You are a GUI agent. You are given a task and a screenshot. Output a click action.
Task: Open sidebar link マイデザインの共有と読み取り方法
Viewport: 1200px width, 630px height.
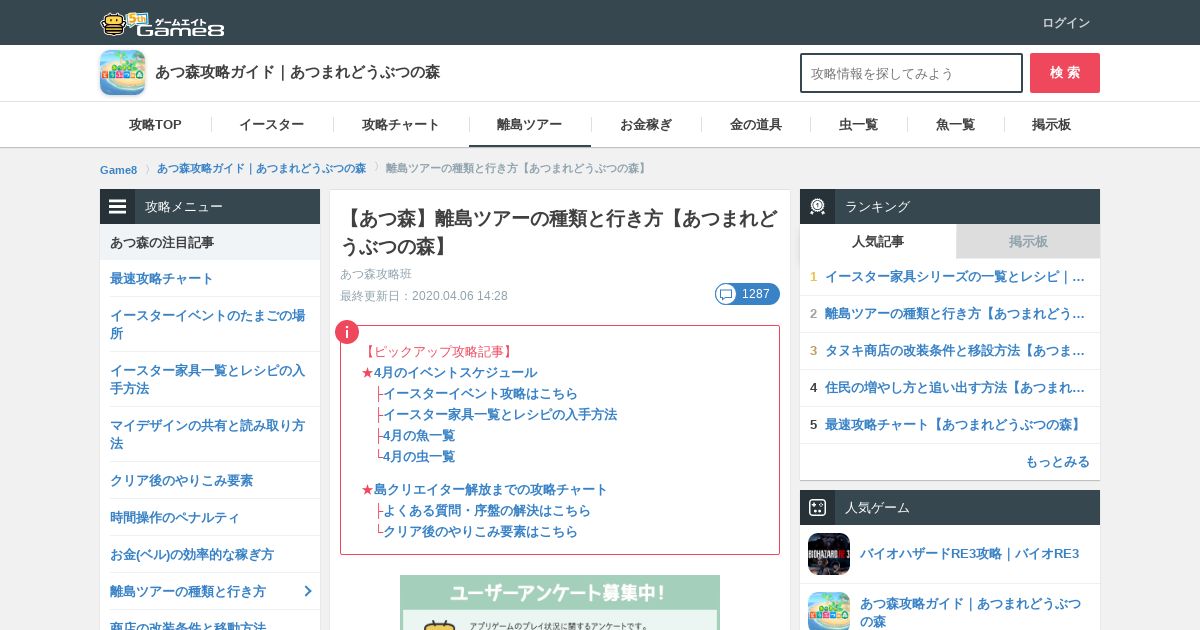pos(208,434)
